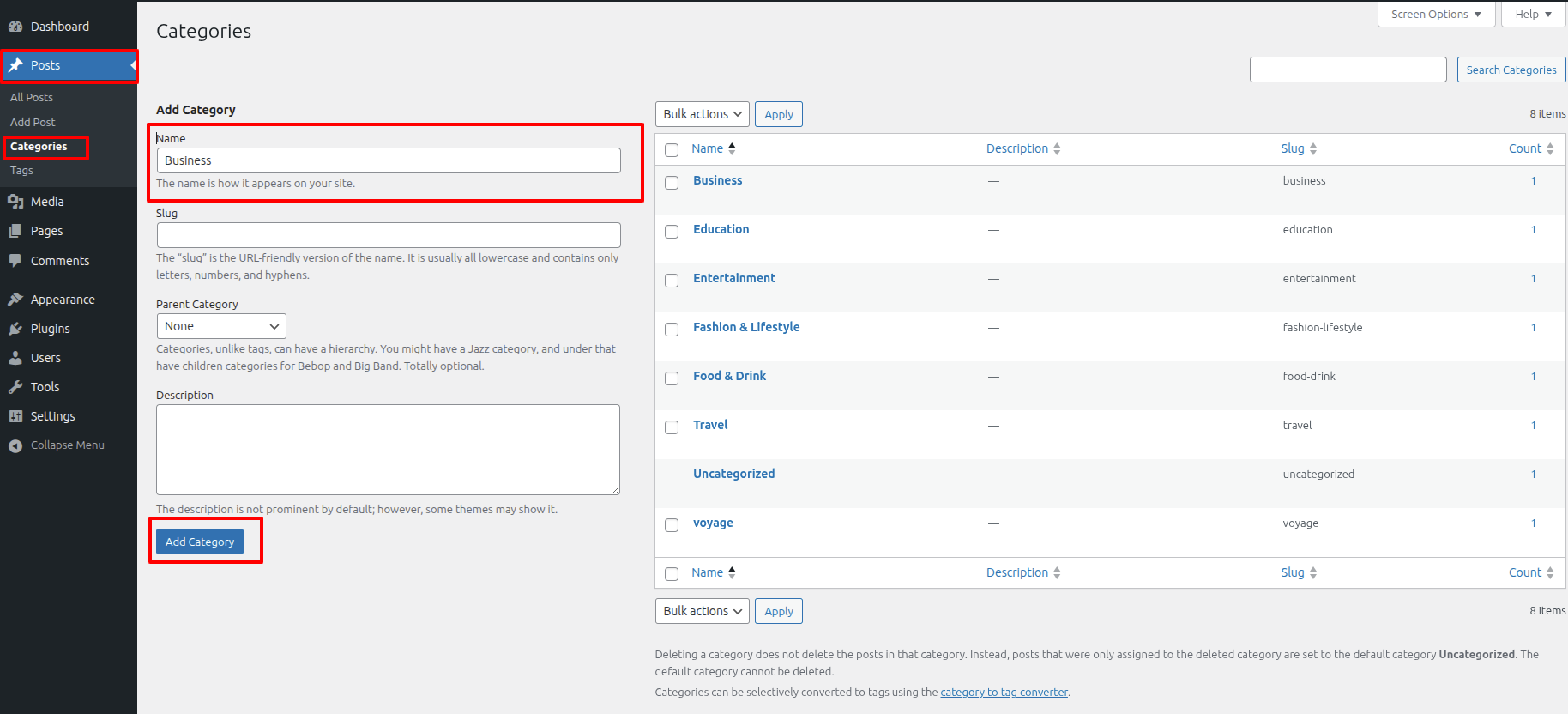Screen dimensions: 1568x714
Task: Click the Dashboard gauge icon in sidebar
Action: (15, 27)
